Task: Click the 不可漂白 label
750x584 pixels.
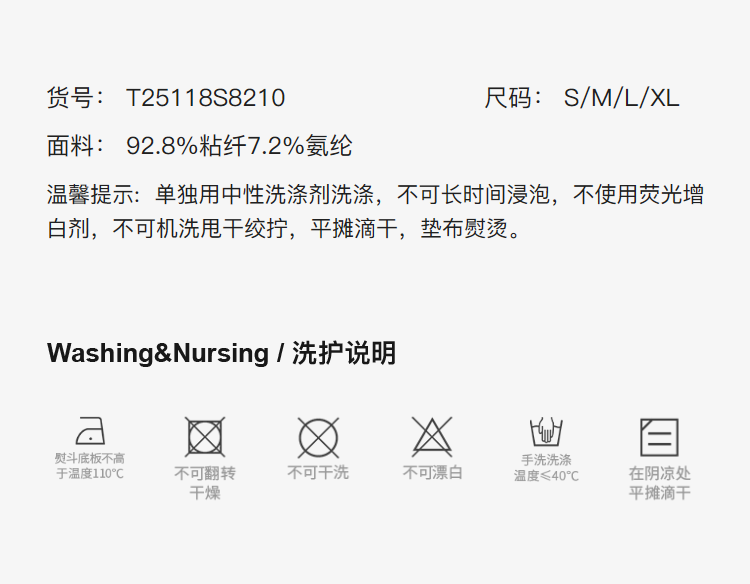Action: click(432, 473)
